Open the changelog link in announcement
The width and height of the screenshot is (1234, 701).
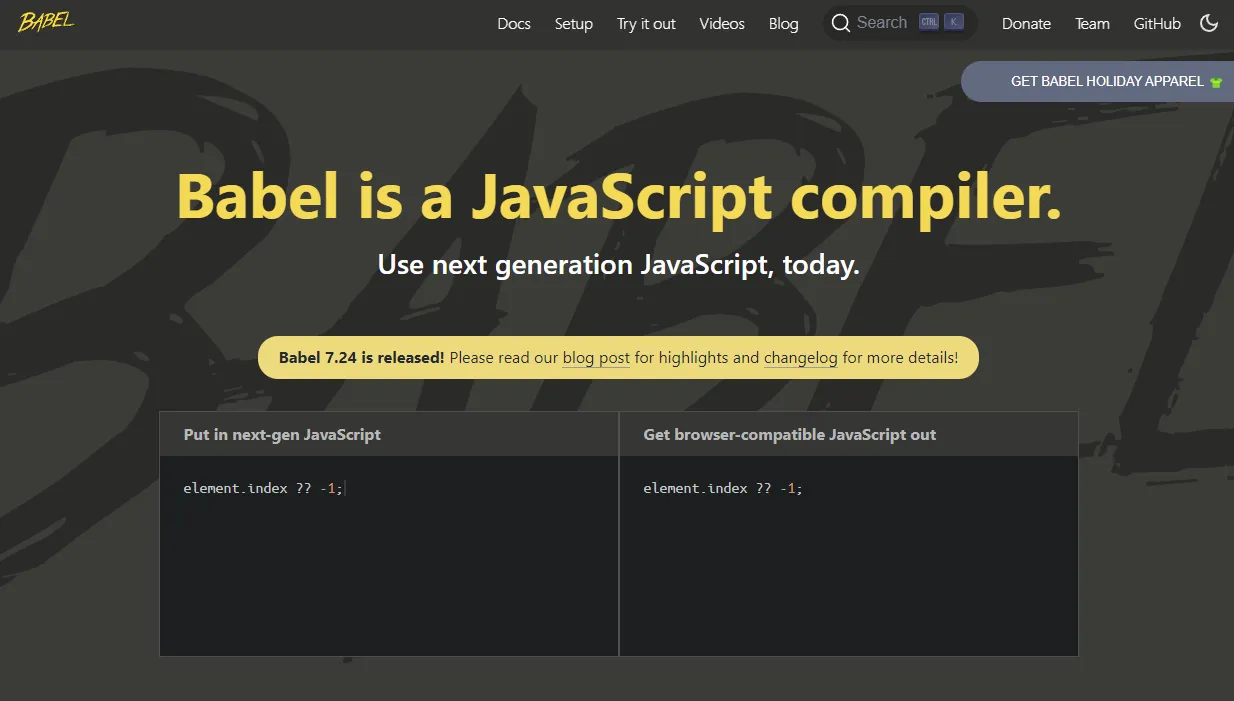800,357
